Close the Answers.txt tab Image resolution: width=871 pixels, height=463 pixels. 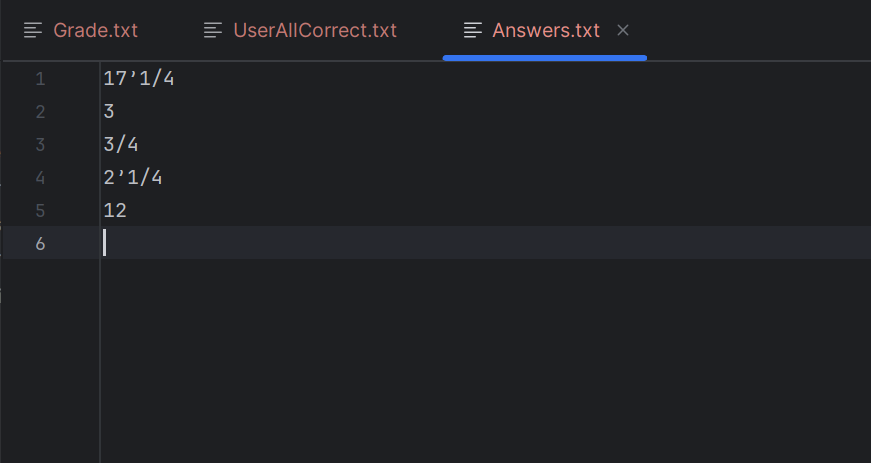coord(623,30)
